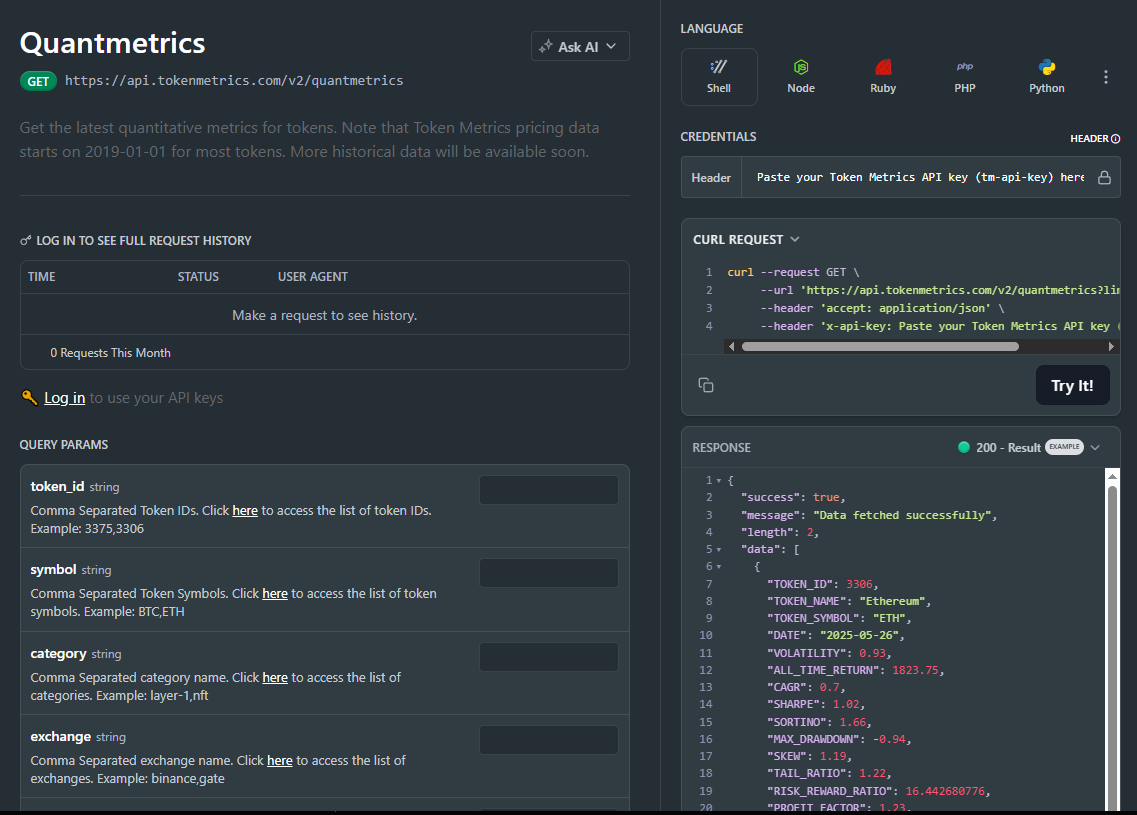Click the 'accept: application/json' header line
Screen dimensions: 1137x815
882,308
